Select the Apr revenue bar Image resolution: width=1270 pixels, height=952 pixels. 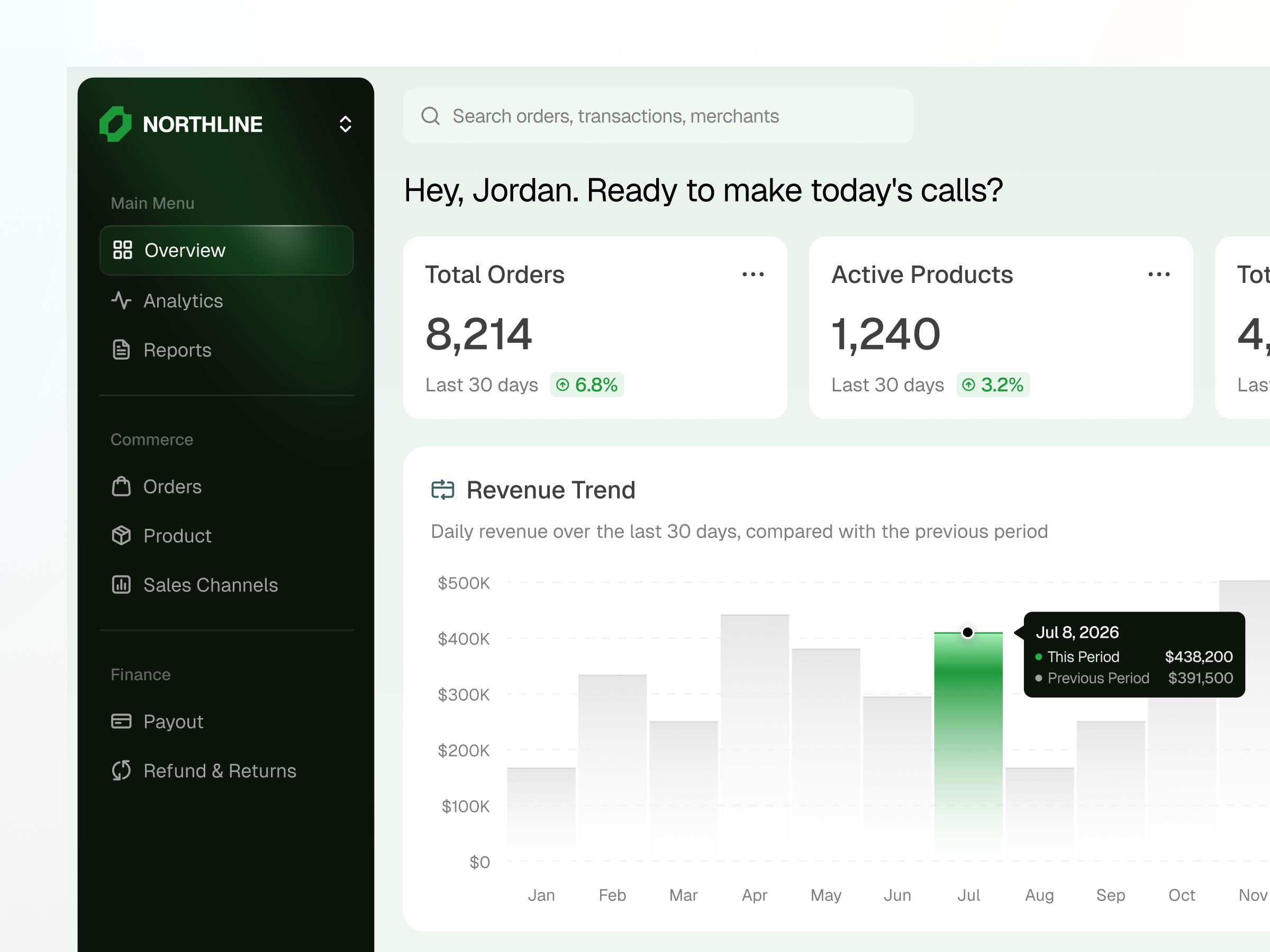click(x=755, y=737)
